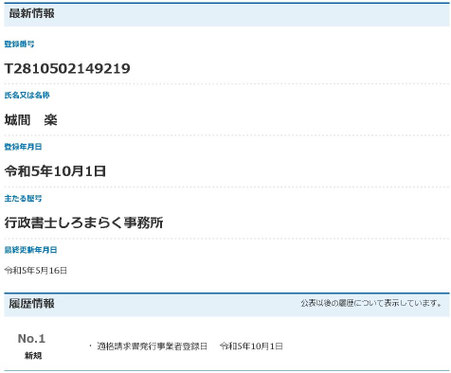Viewport: 451px width, 373px height.
Task: Click the 登録番号 label
Action: click(19, 44)
